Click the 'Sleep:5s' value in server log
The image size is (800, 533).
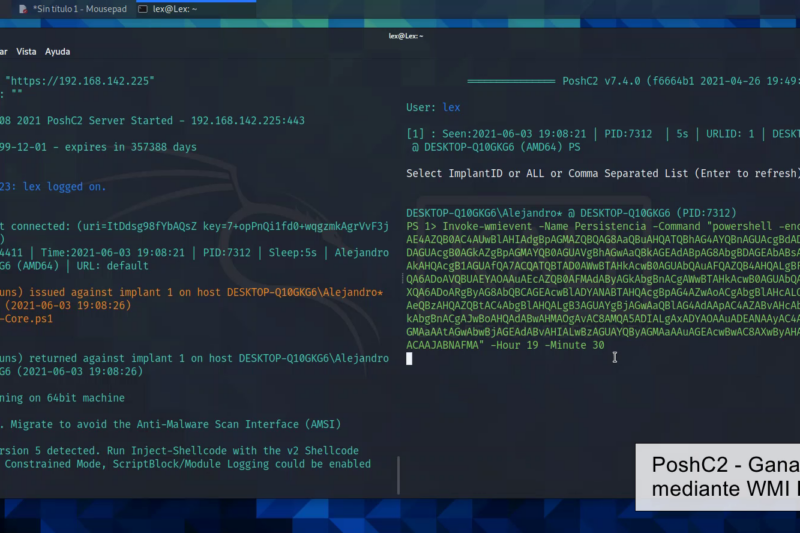293,252
